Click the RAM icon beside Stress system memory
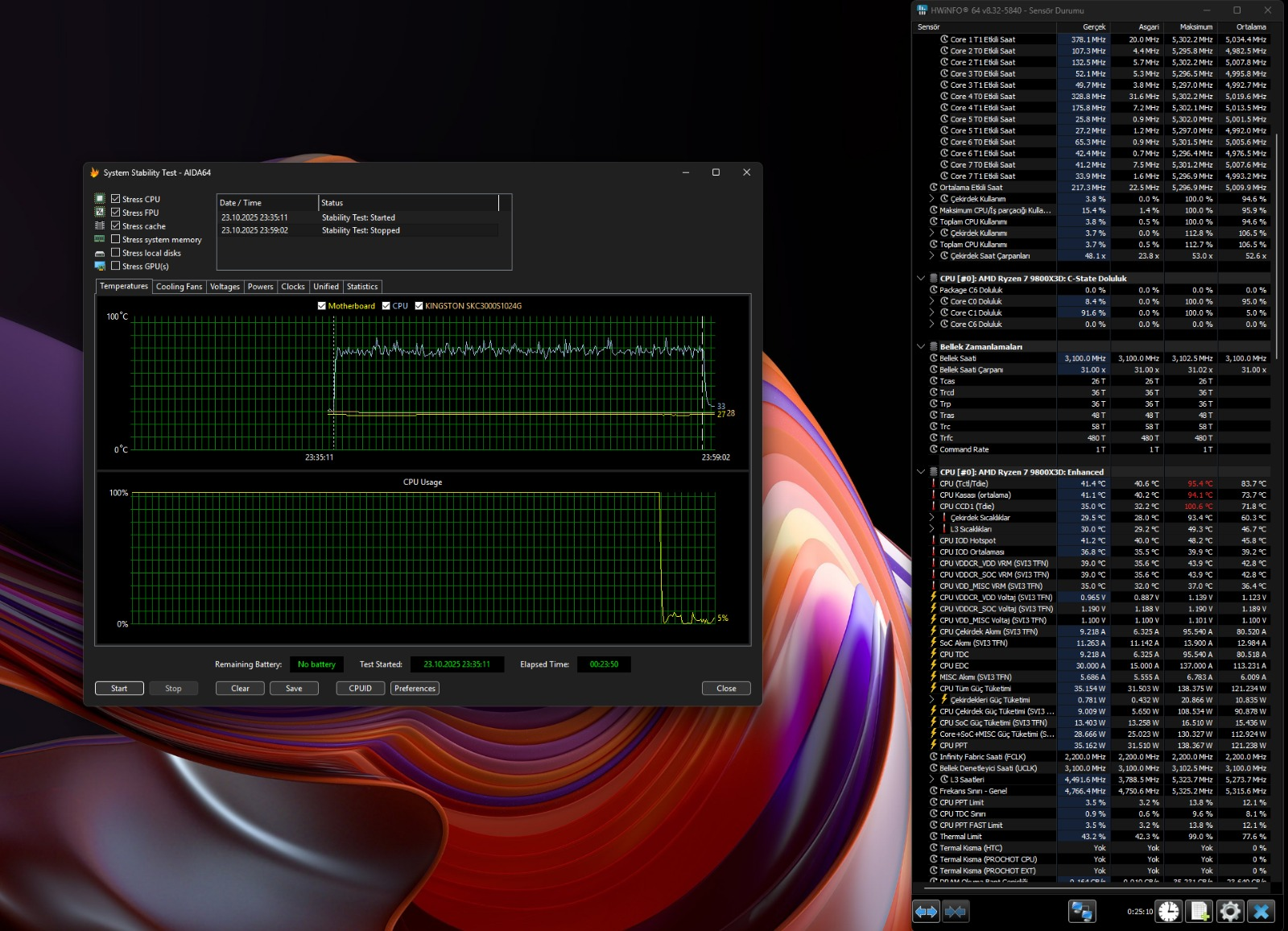The height and width of the screenshot is (931, 1288). (100, 239)
